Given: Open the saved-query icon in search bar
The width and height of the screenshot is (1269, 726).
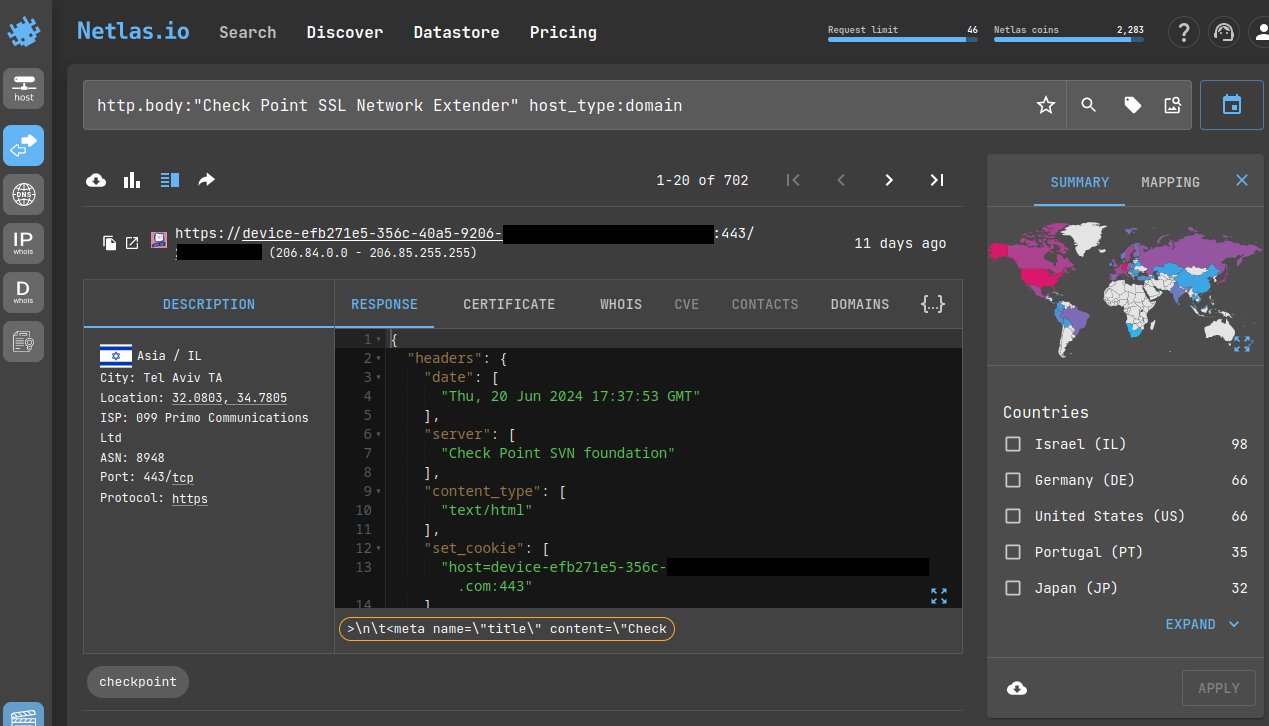Looking at the screenshot, I should pyautogui.click(x=1172, y=105).
